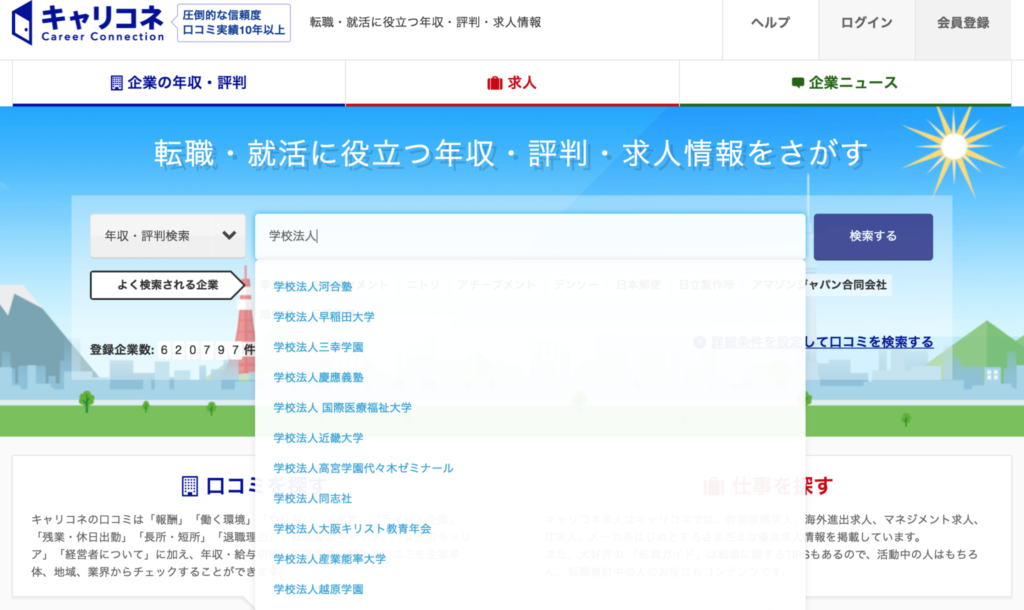1024x610 pixels.
Task: Switch to the 求人 tab
Action: tap(512, 83)
